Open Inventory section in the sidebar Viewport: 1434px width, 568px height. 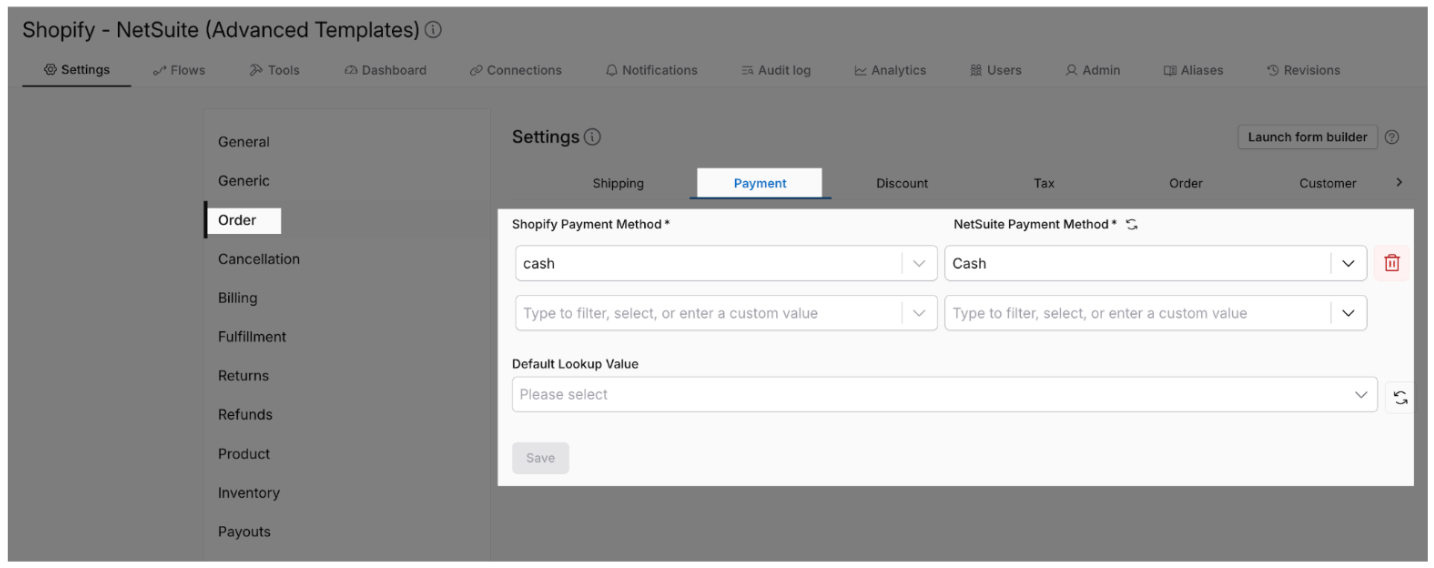[249, 493]
